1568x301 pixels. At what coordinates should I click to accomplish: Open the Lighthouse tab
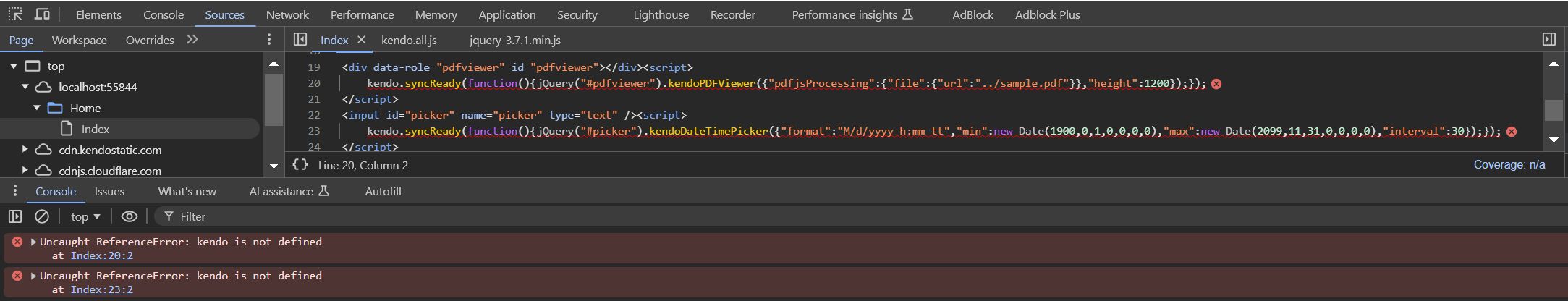coord(661,14)
